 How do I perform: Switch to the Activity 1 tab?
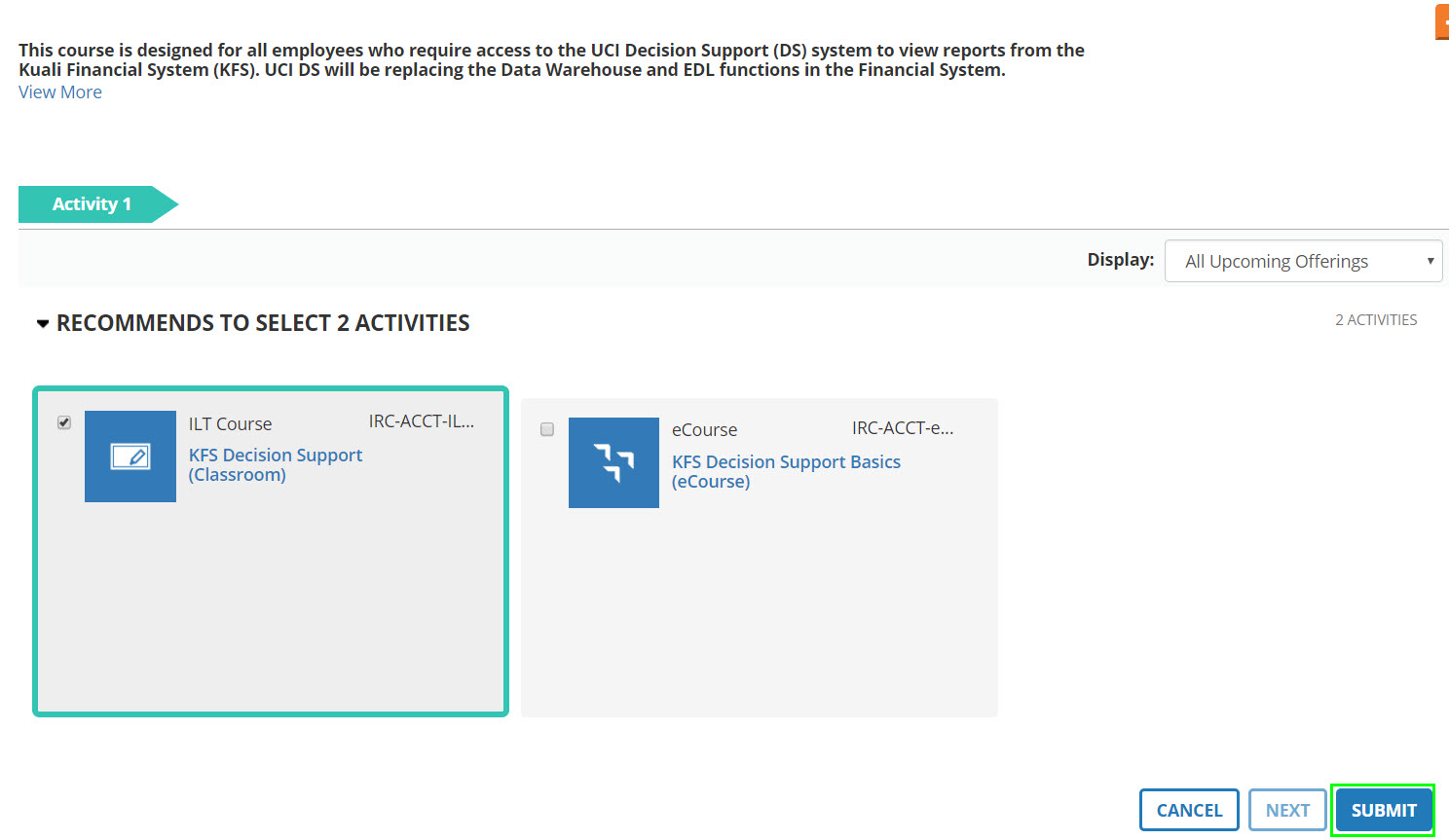tap(92, 204)
